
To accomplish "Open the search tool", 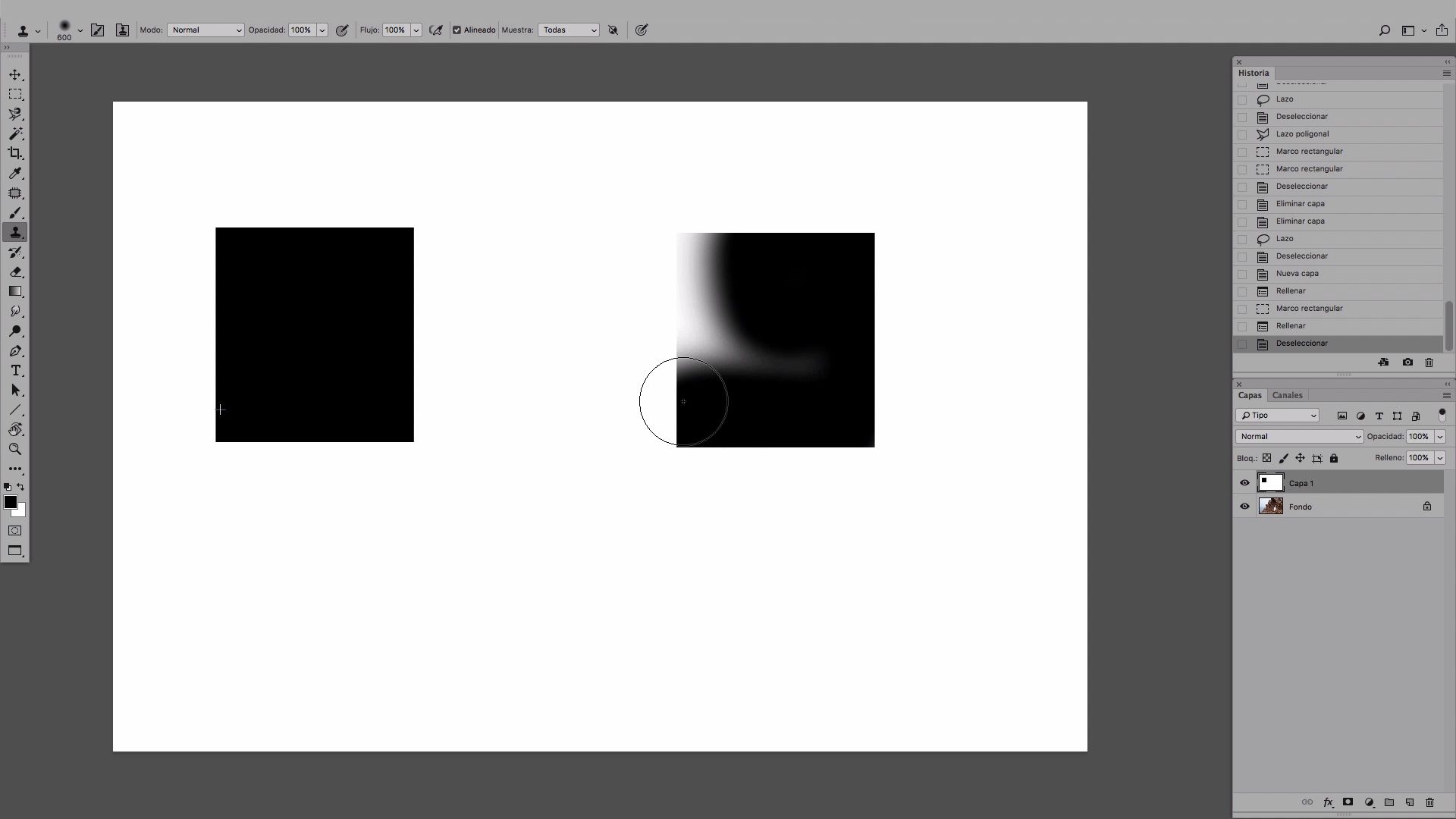I will click(x=1384, y=30).
